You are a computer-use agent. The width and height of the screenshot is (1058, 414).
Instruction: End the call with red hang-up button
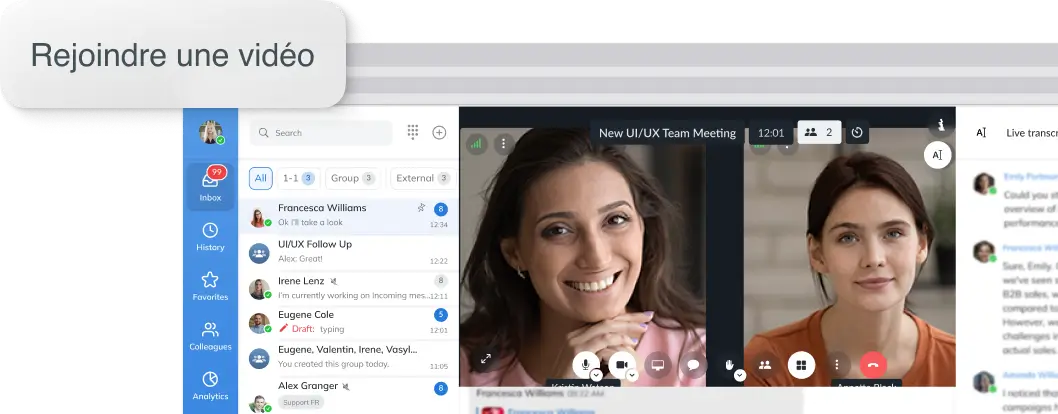point(873,365)
